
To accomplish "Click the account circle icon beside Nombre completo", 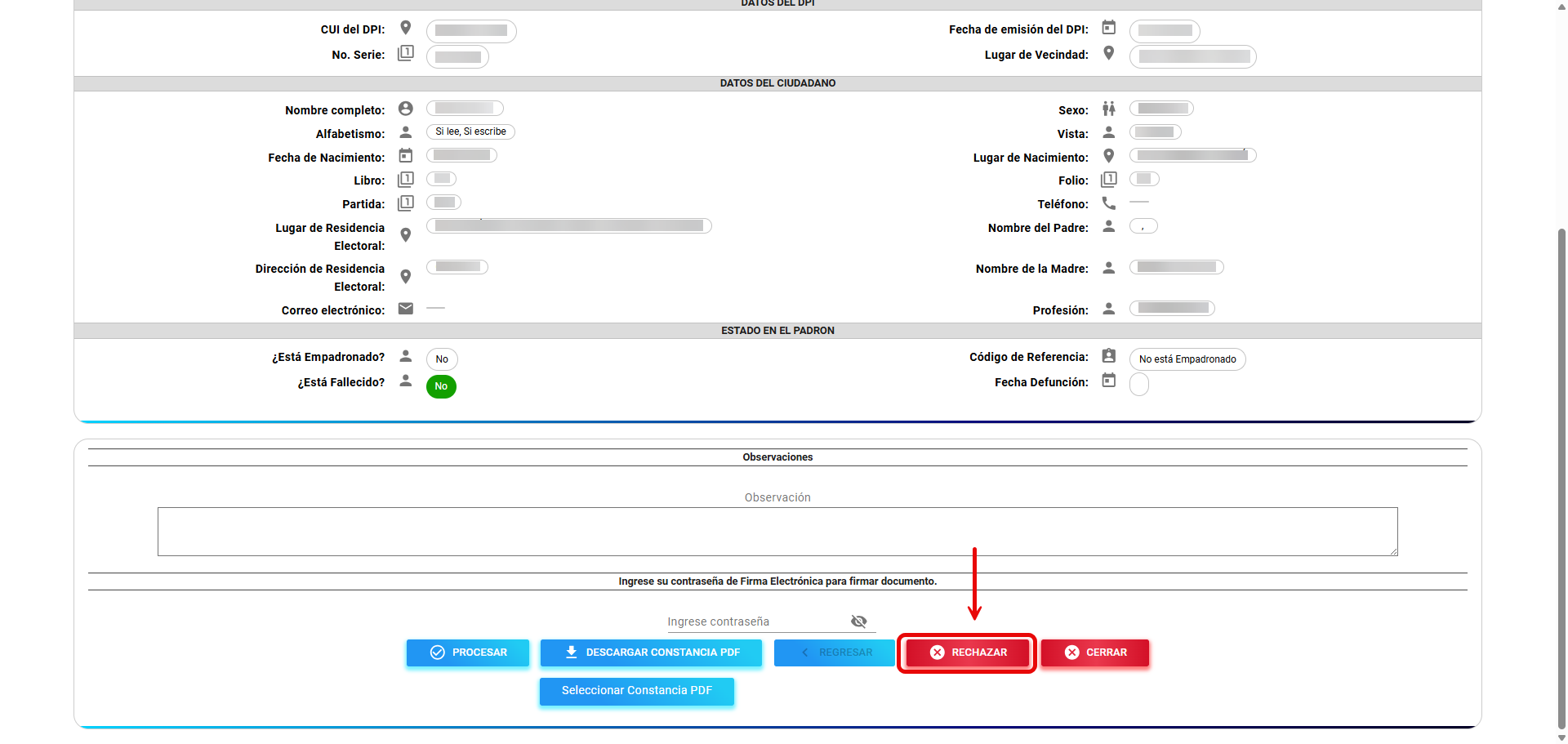I will tap(405, 109).
